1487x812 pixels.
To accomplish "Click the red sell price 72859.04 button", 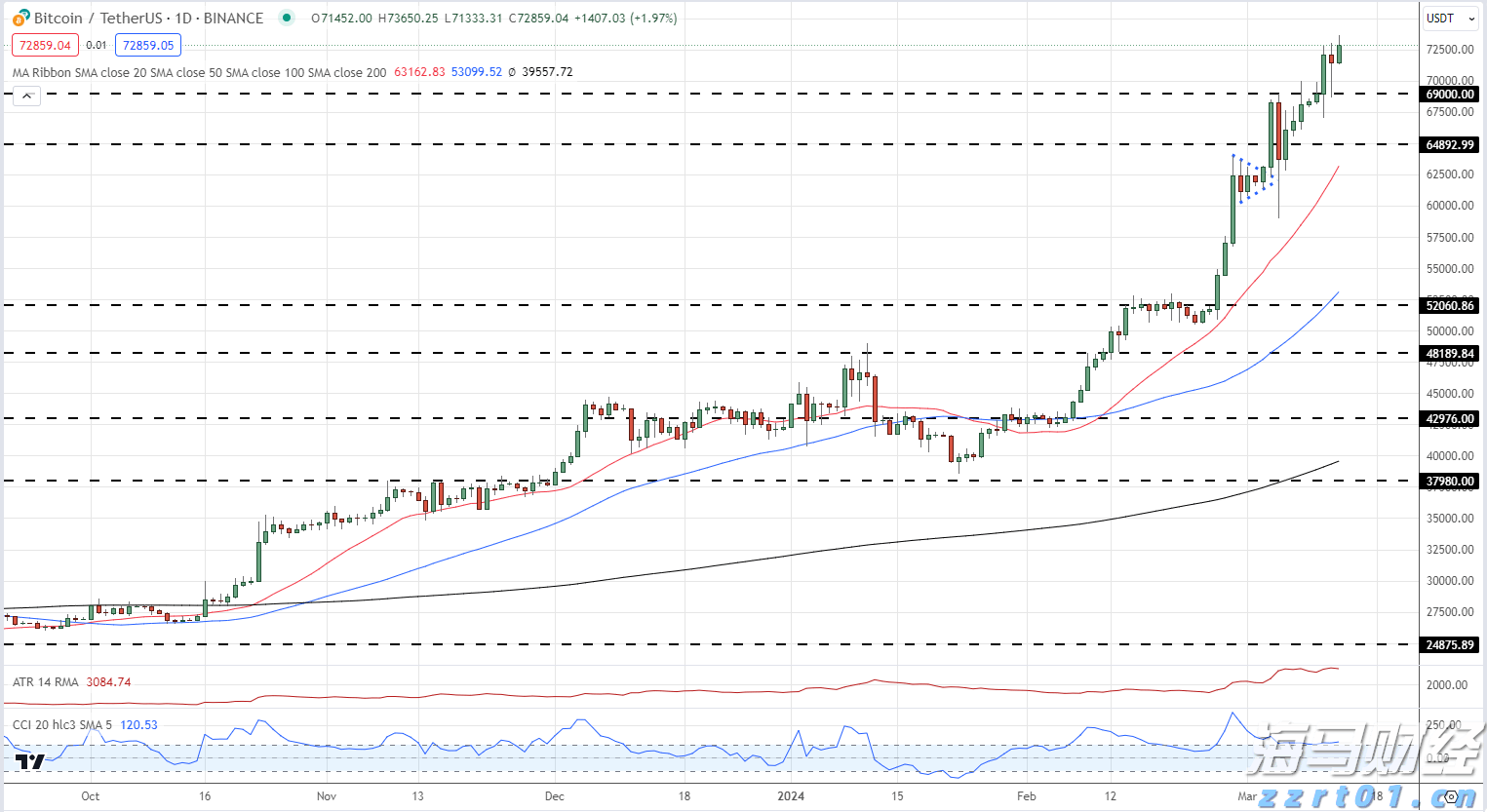I will 45,45.
